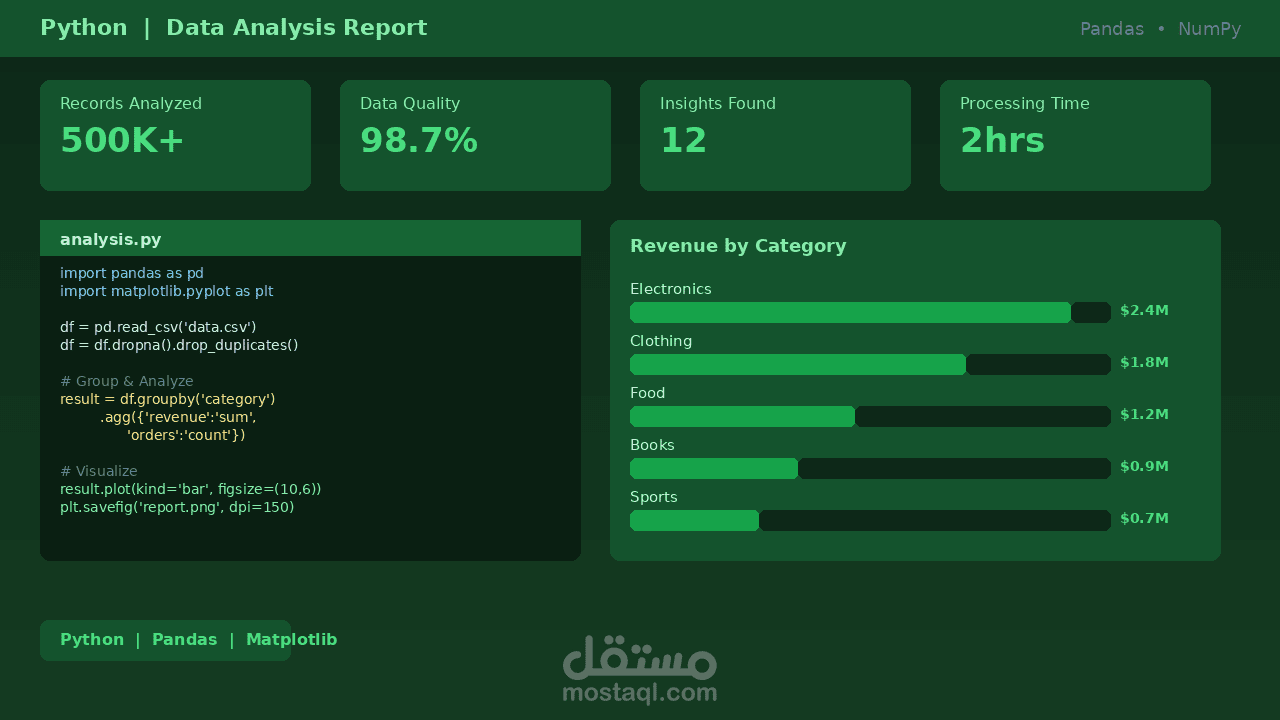The image size is (1280, 720).
Task: Click the $1.8M revenue value
Action: 1144,363
